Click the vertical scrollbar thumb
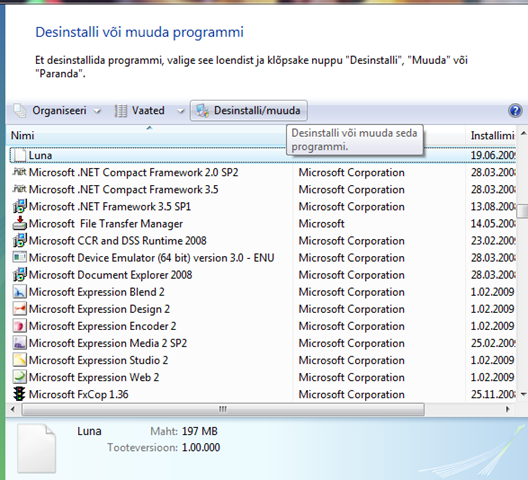This screenshot has width=528, height=480. coord(523,211)
